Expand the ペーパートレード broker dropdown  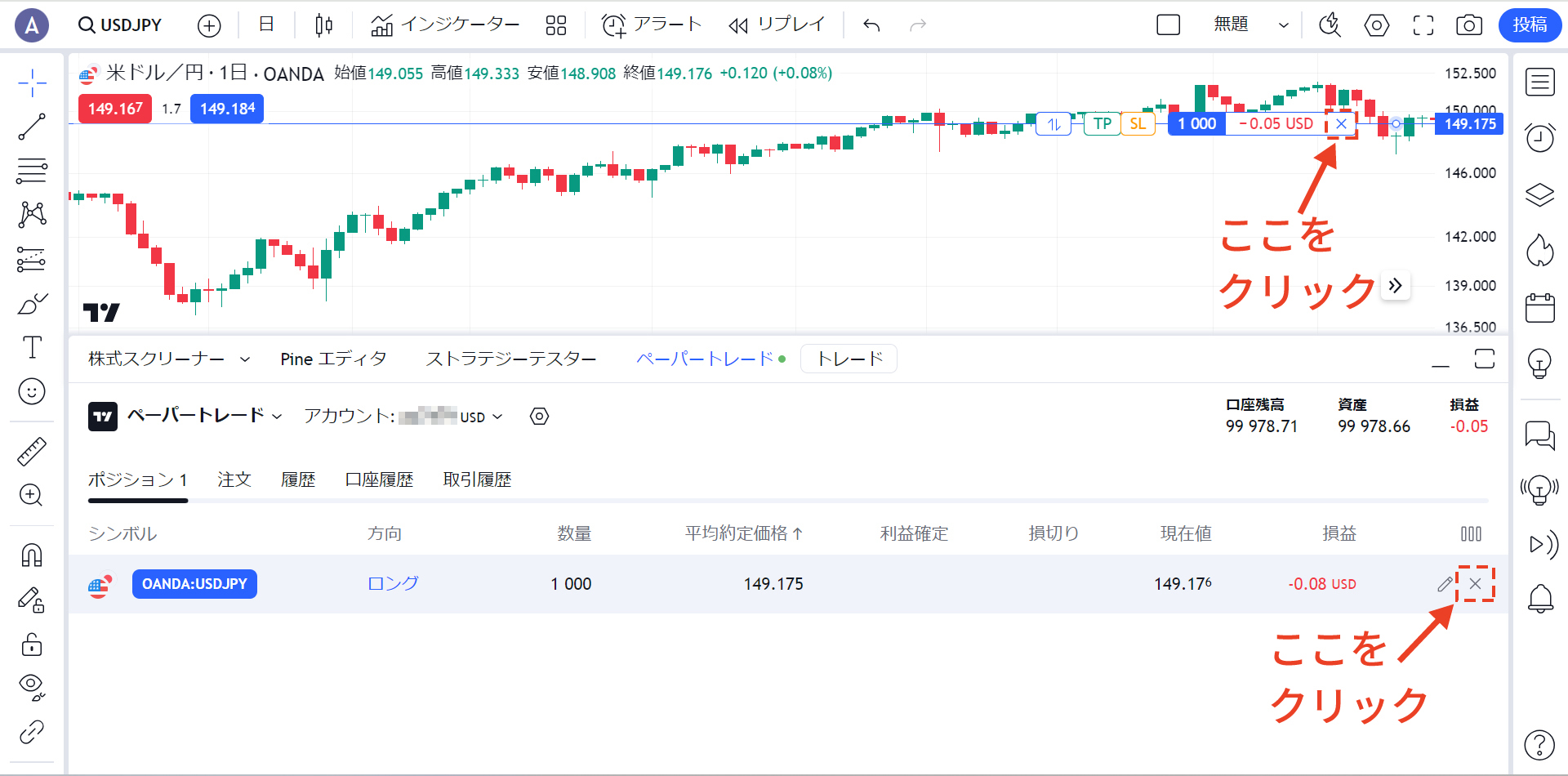[204, 416]
